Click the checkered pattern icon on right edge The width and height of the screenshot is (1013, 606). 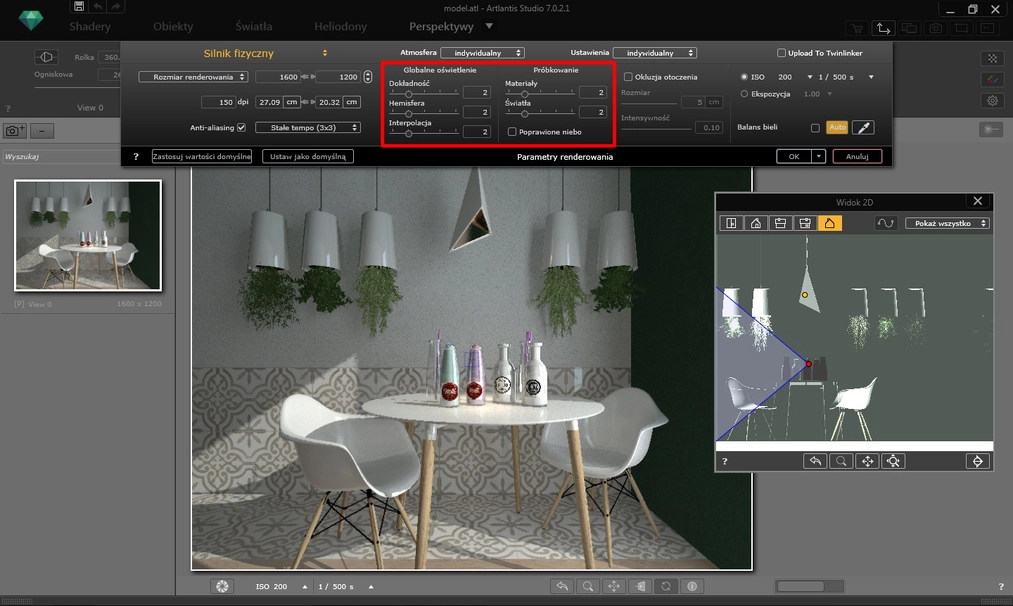[992, 59]
